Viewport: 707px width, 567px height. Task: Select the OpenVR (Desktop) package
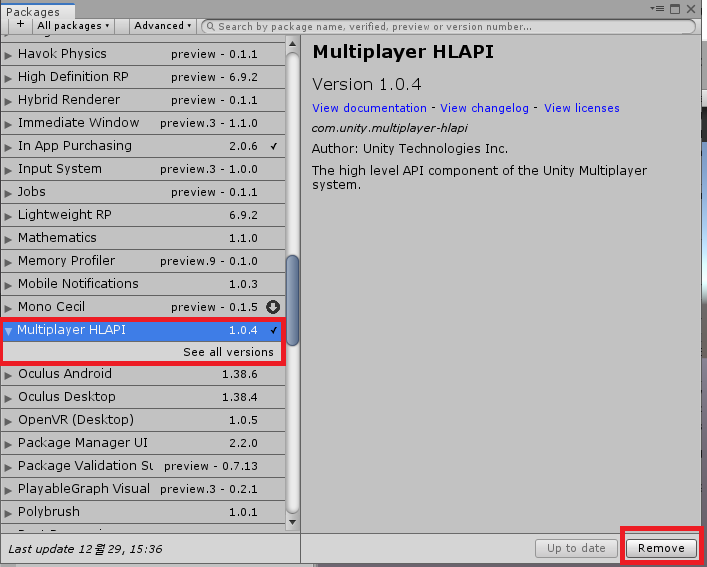click(x=143, y=420)
